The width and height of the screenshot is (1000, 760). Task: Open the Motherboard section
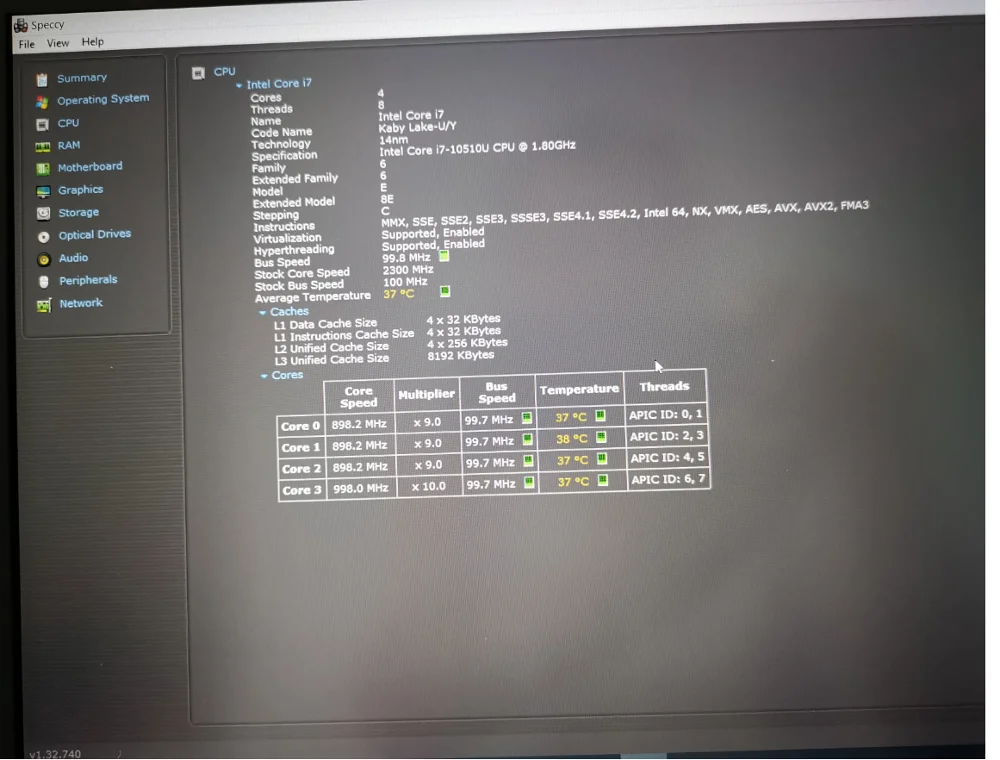point(90,168)
